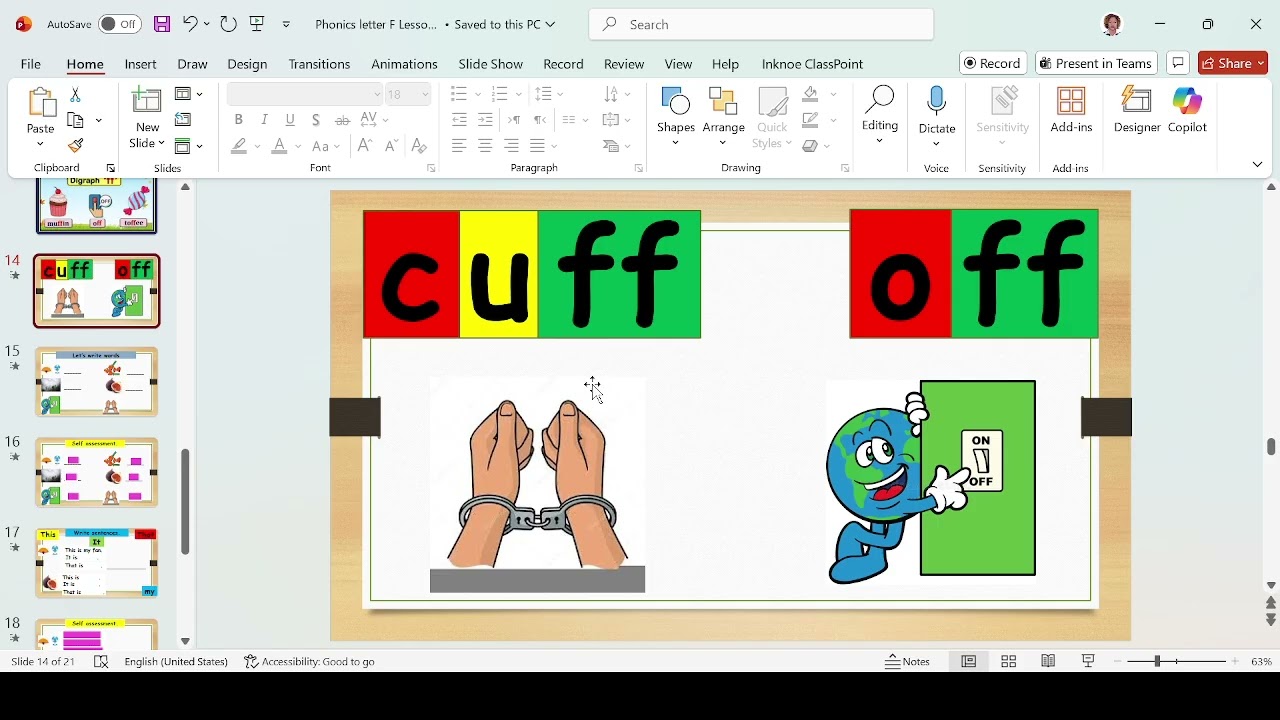Click Present in Teams button
1280x720 pixels.
(1097, 63)
